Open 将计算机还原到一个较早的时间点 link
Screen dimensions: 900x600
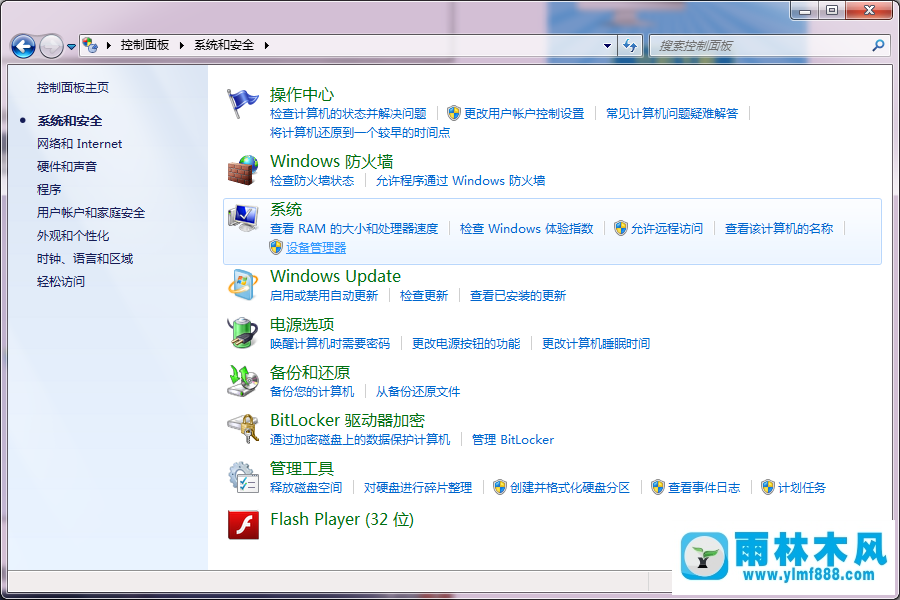(360, 133)
